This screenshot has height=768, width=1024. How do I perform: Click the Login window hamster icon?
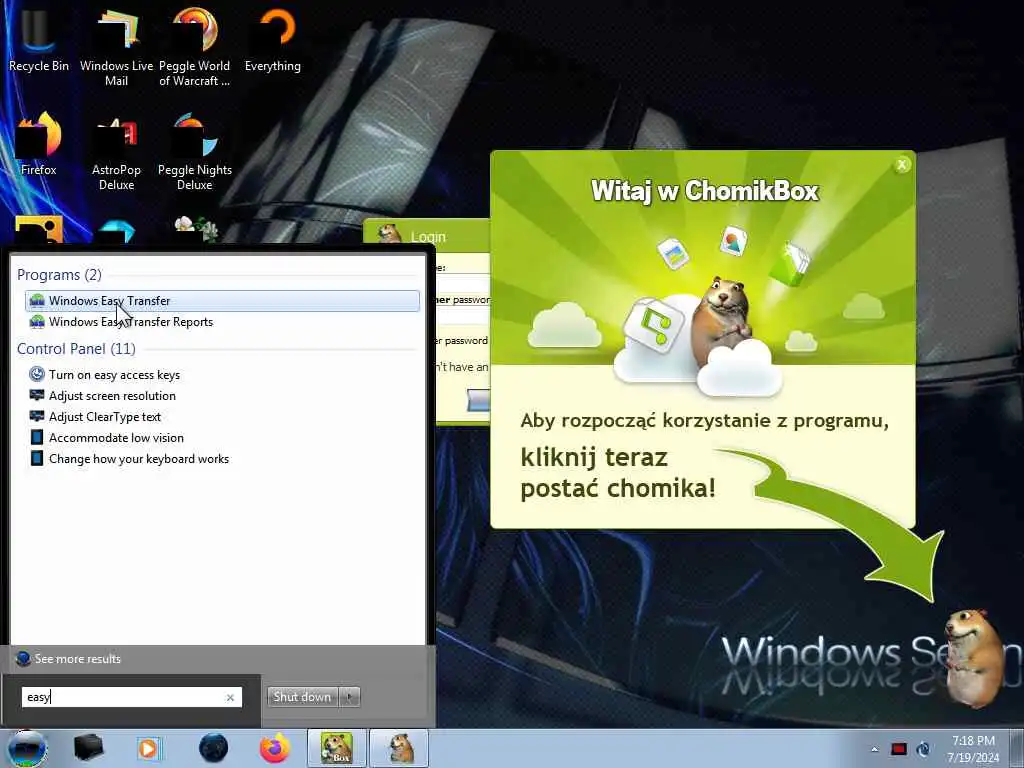click(389, 232)
